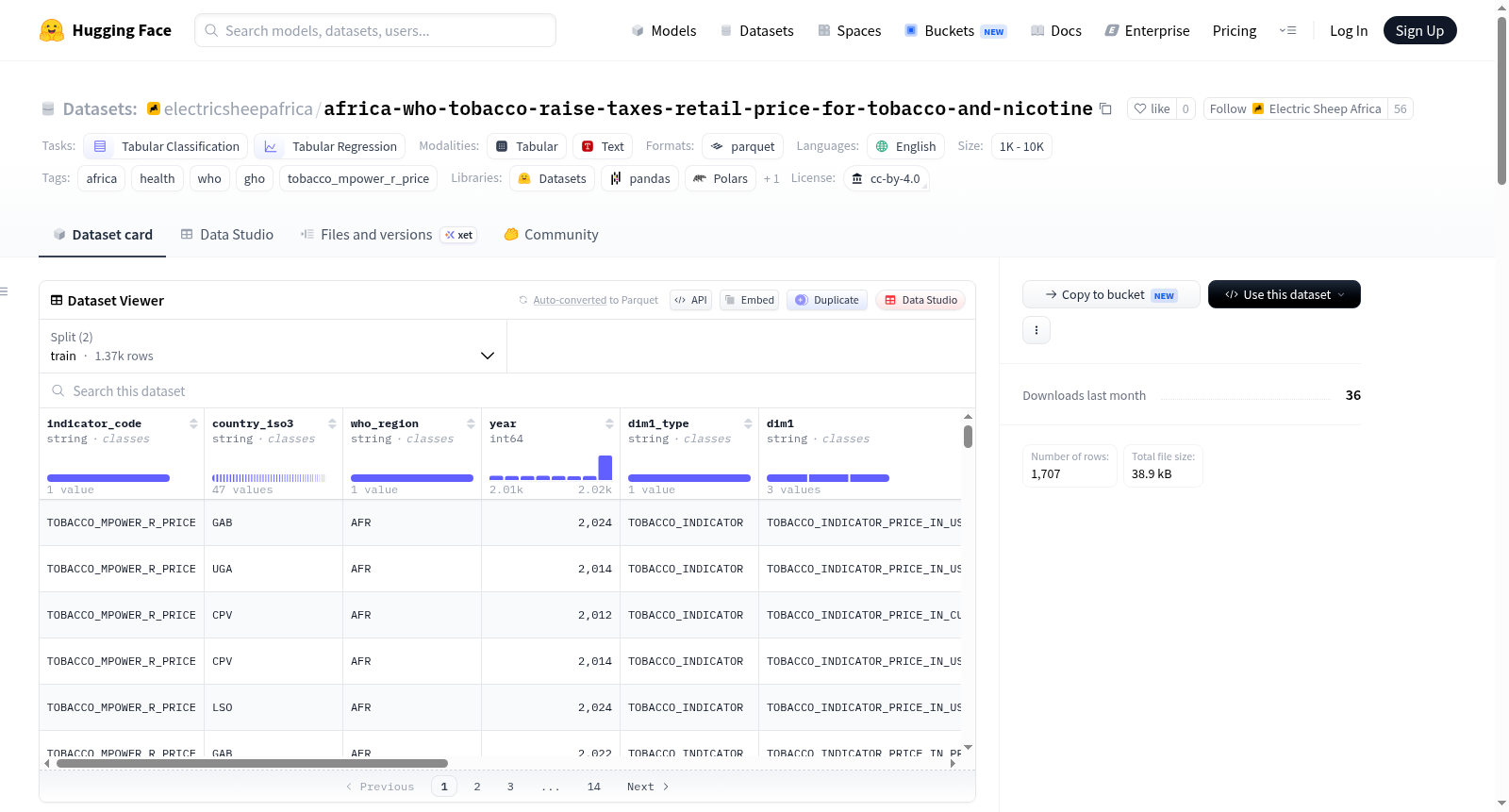The height and width of the screenshot is (812, 1509).
Task: Focus the Search this dataset field
Action: pos(506,390)
